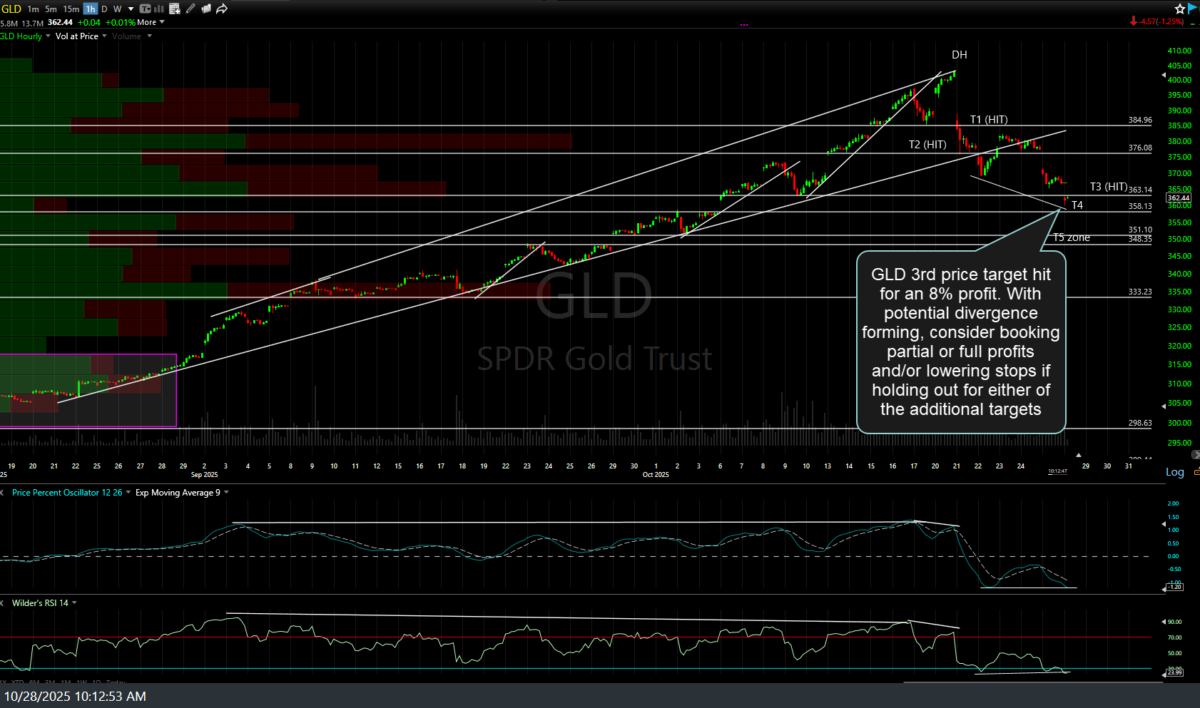
Task: Open the layouts folder icon
Action: [206, 9]
